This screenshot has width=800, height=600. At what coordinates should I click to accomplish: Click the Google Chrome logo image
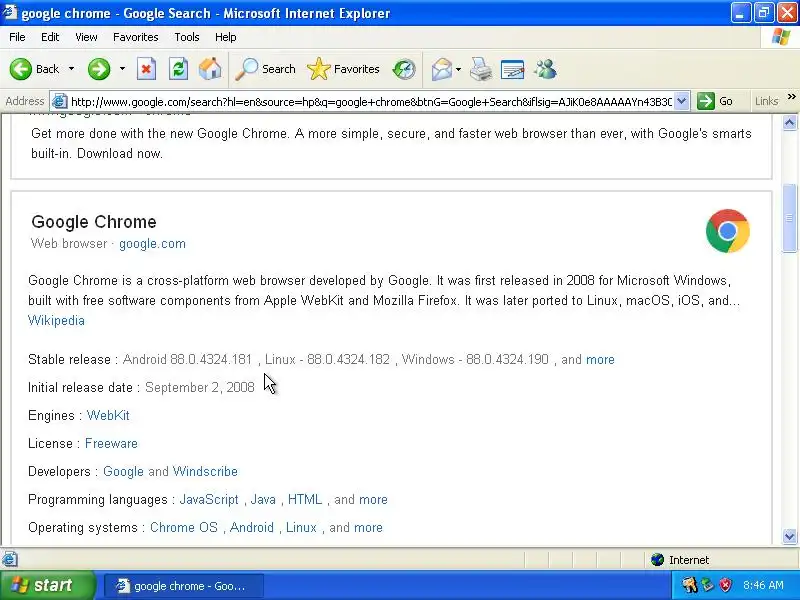728,231
